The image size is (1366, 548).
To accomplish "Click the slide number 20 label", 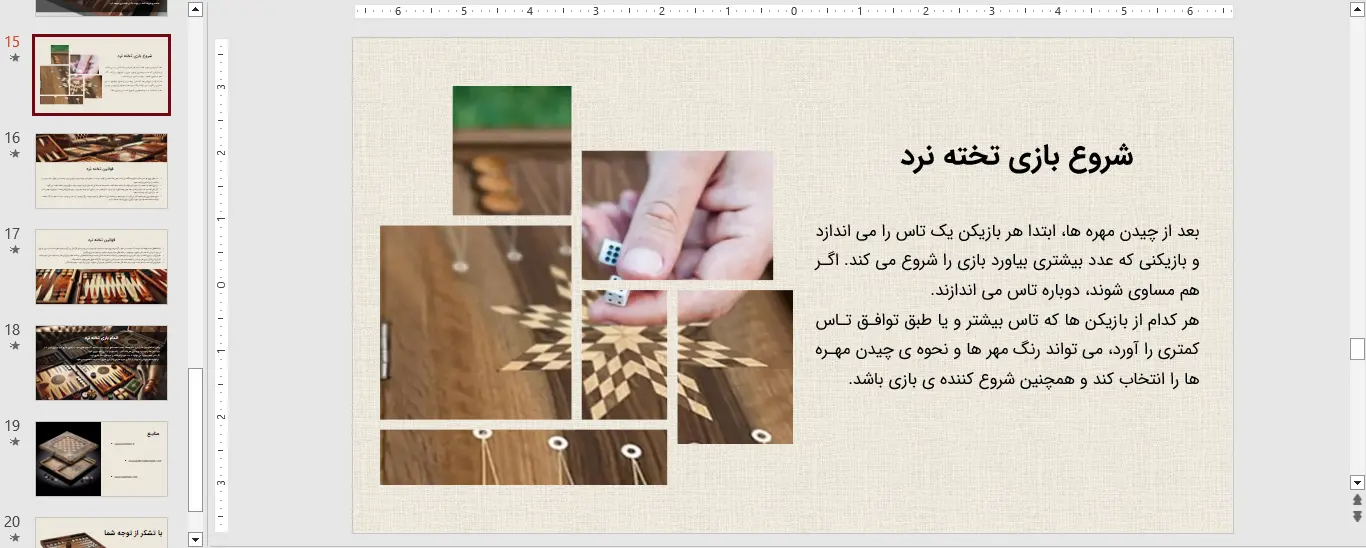I will pos(12,522).
